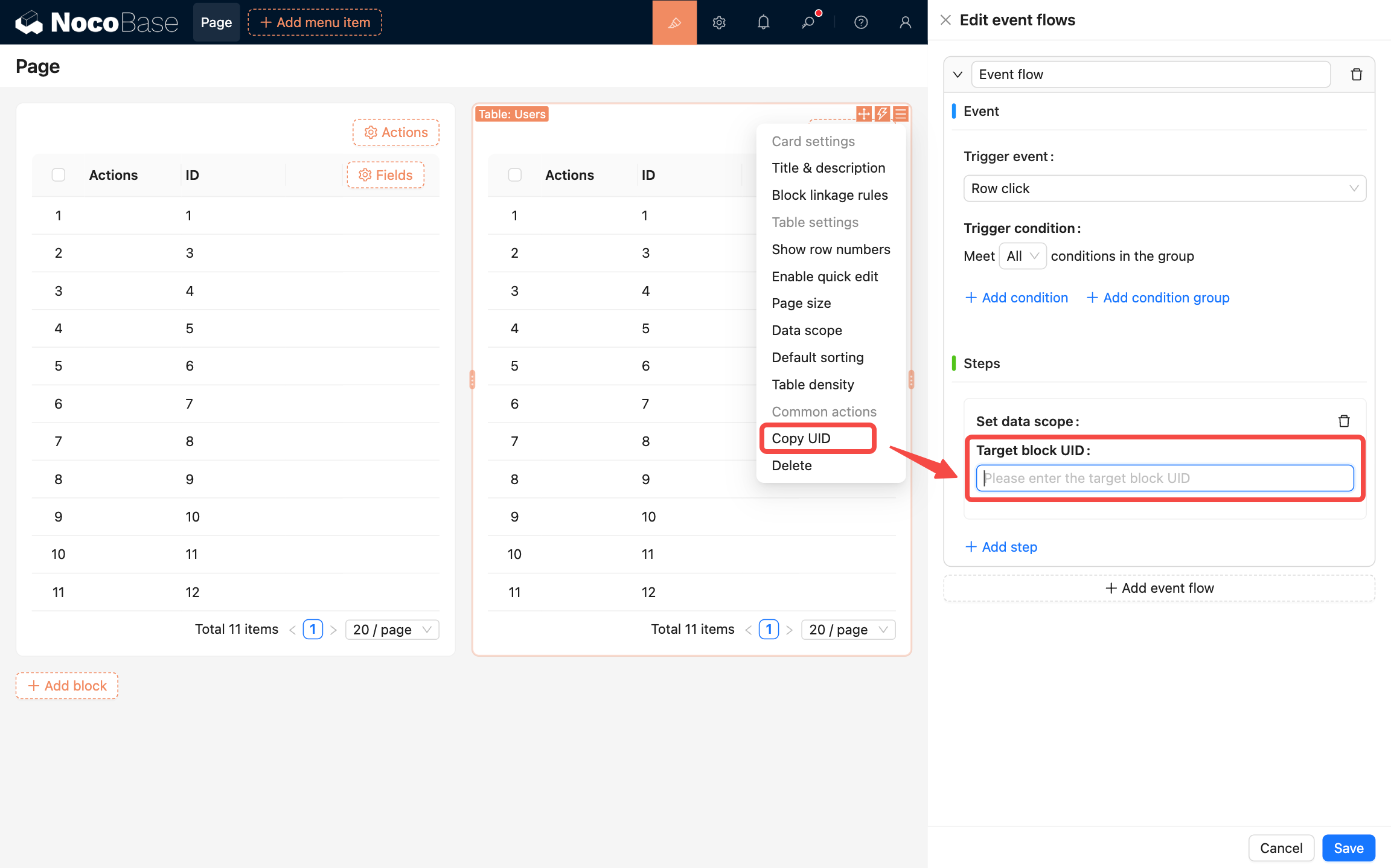Viewport: 1391px width, 868px height.
Task: Click the drag-move icon on Table: Users block
Action: (864, 113)
